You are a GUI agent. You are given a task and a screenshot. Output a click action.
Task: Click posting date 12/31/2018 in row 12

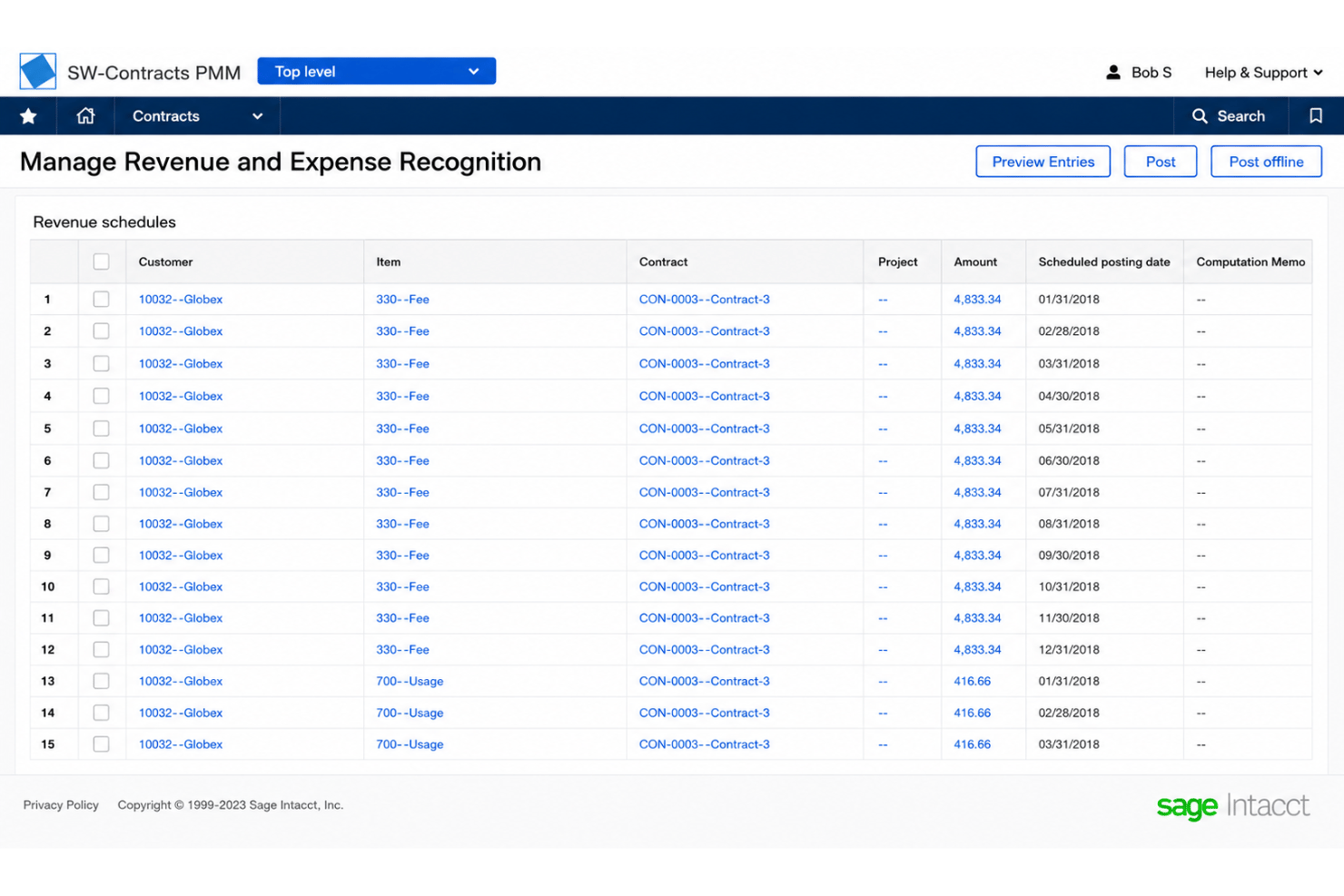coord(1069,650)
